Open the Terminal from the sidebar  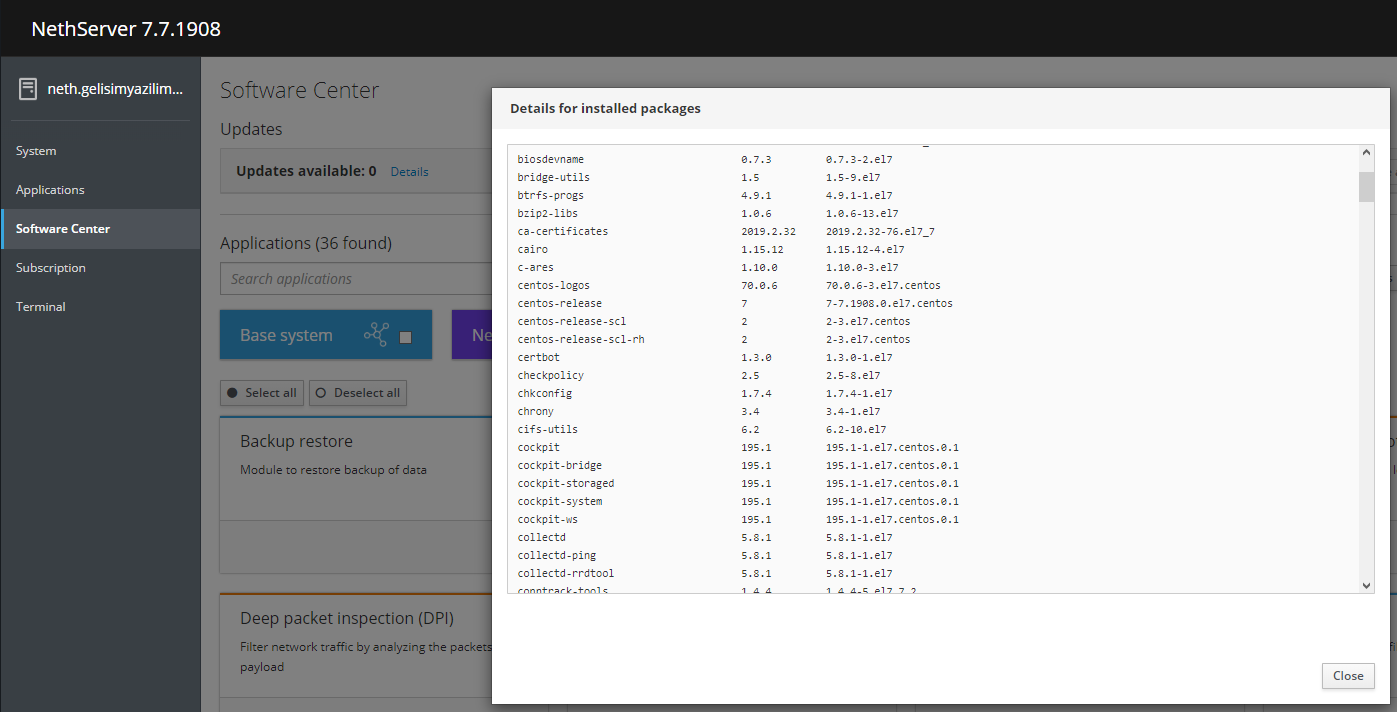[x=41, y=307]
